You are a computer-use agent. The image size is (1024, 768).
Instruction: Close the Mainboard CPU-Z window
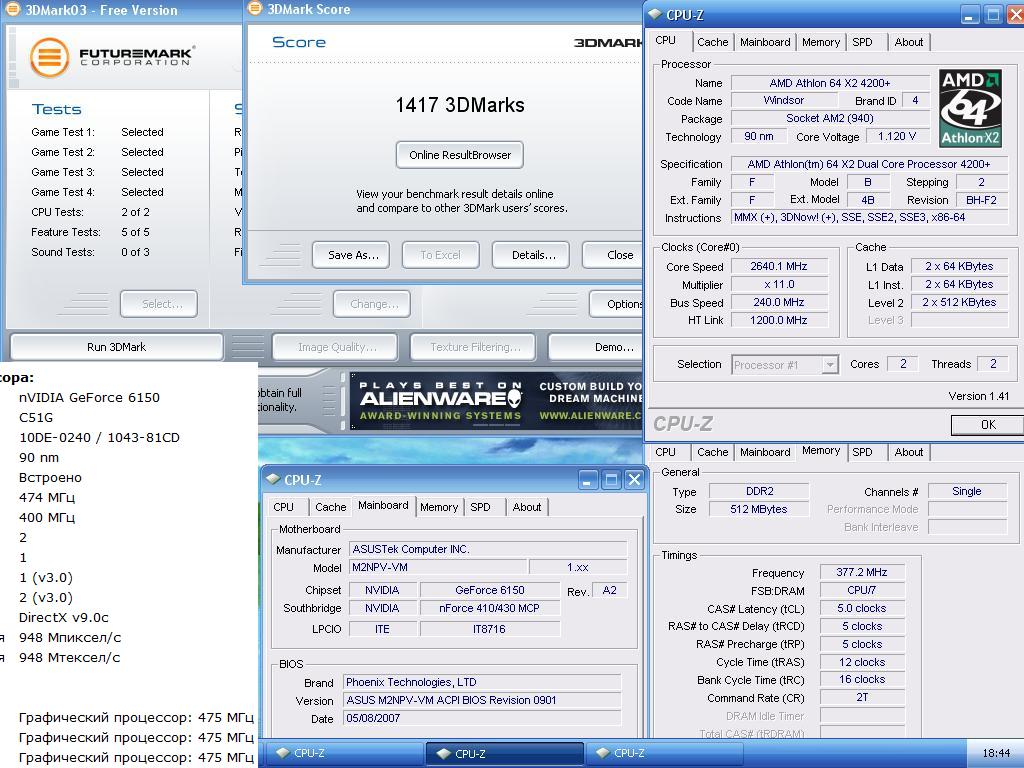coord(634,480)
